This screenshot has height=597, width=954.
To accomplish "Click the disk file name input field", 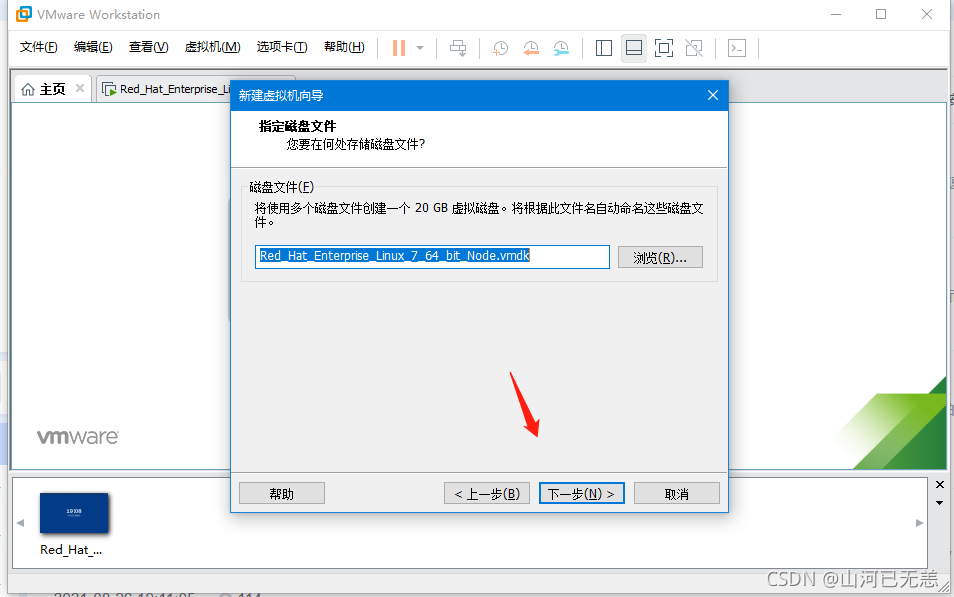I will [432, 256].
